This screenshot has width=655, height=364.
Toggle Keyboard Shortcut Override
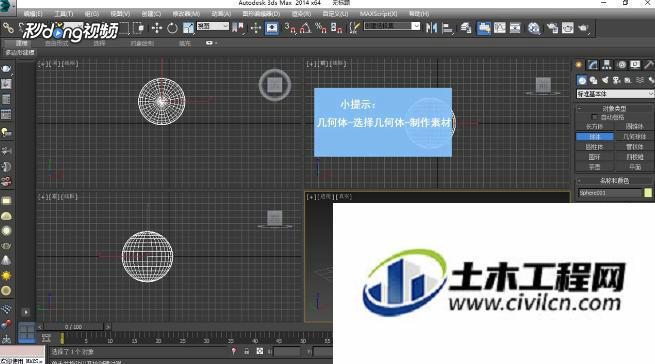pyautogui.click(x=272, y=28)
